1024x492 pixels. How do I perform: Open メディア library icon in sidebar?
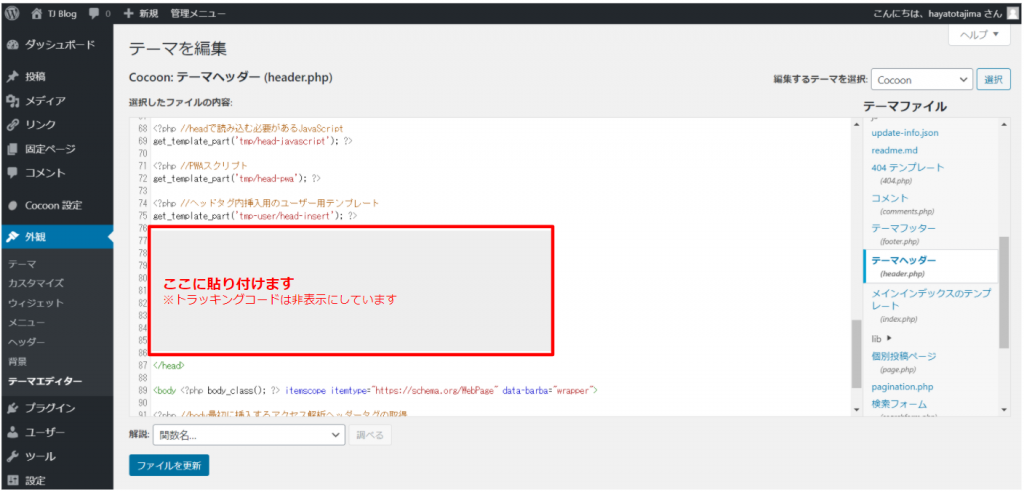pos(13,101)
